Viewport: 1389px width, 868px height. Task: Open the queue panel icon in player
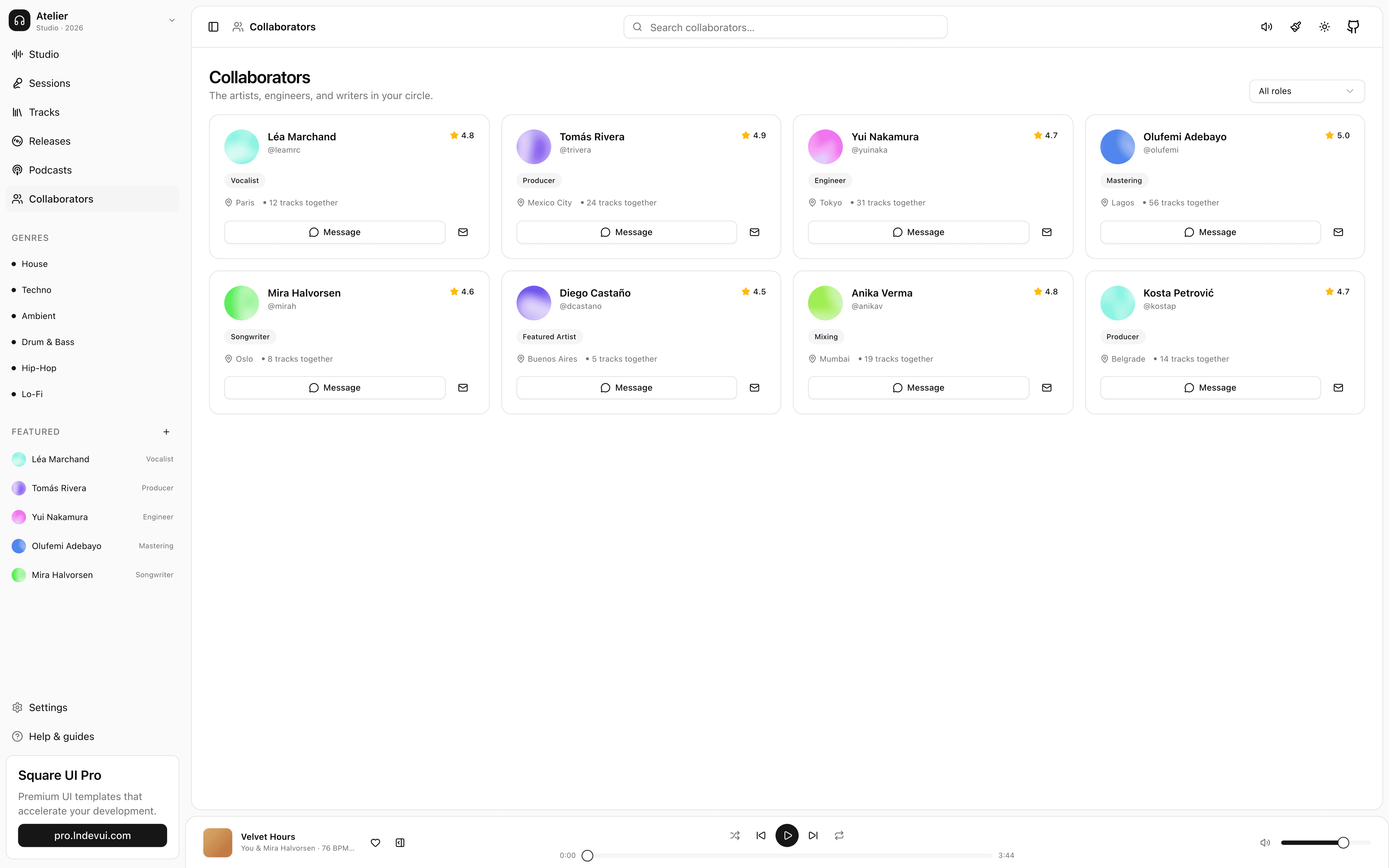point(400,843)
